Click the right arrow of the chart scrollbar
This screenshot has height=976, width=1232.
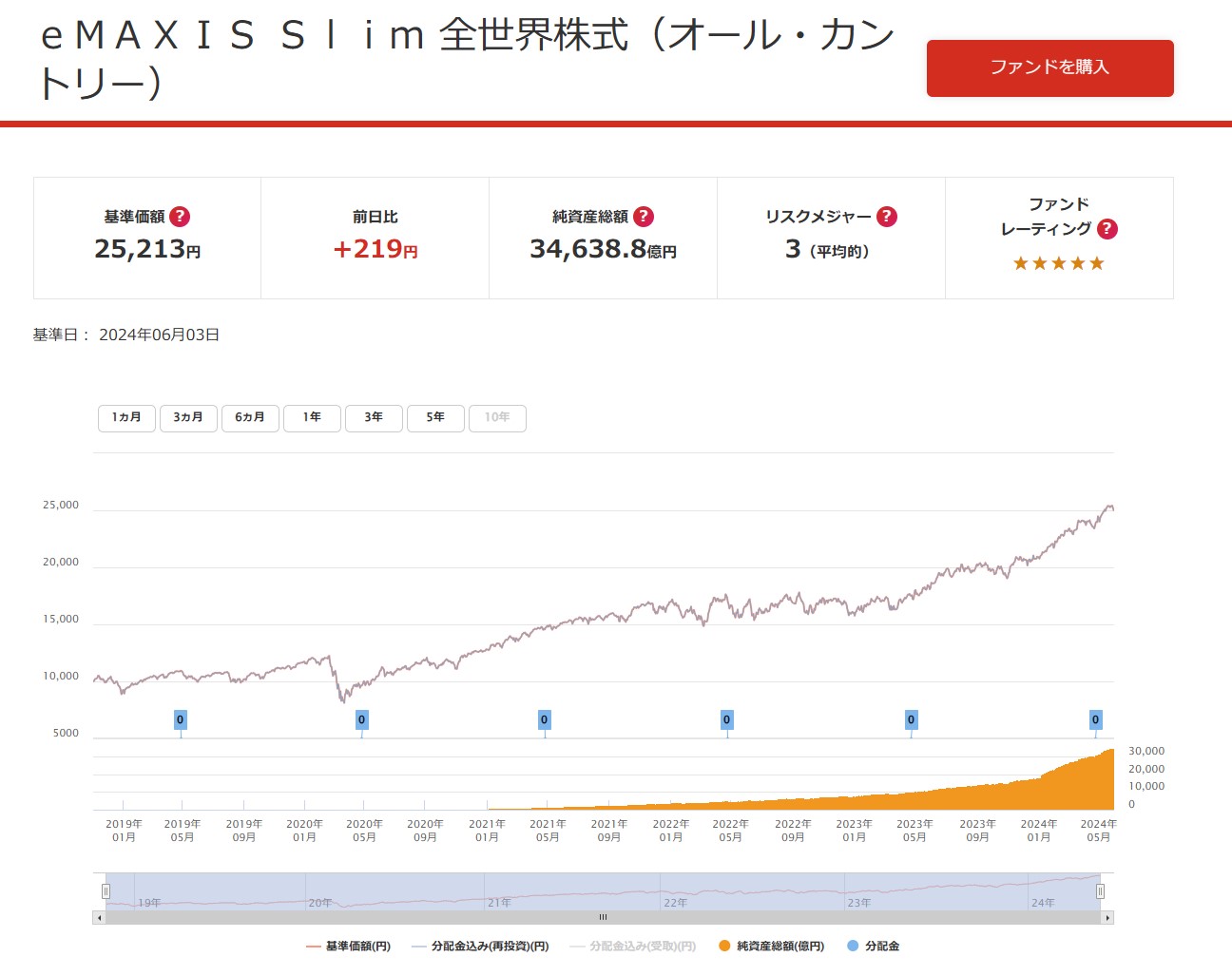pyautogui.click(x=1107, y=918)
